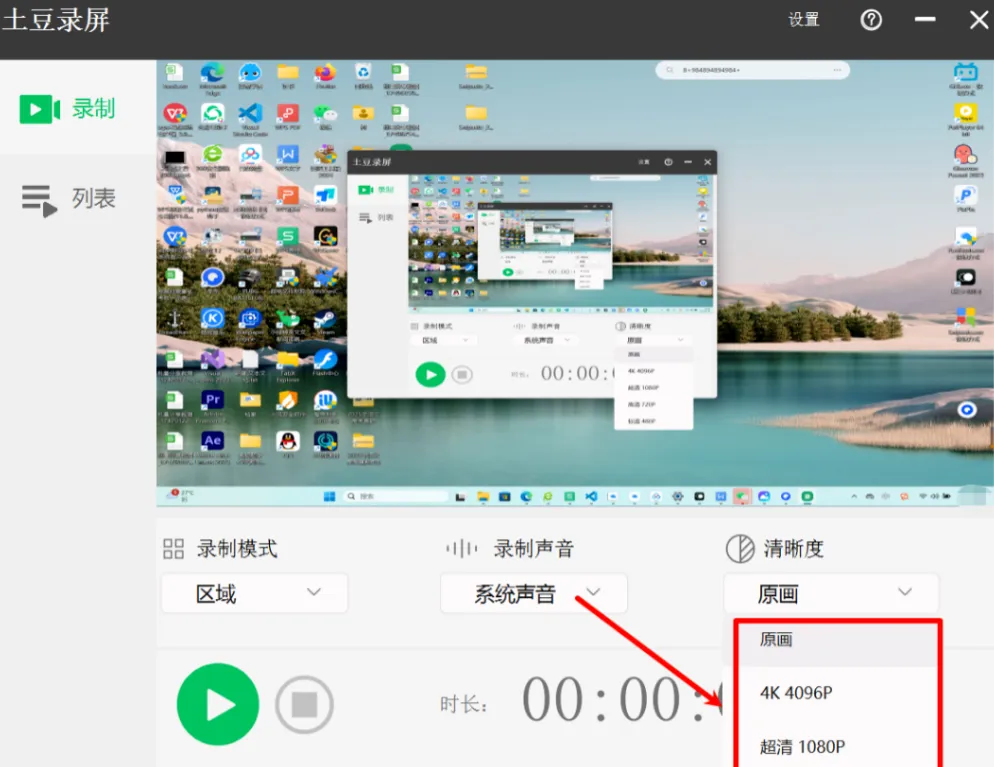Click the 录制模式 grid icon

[x=173, y=548]
